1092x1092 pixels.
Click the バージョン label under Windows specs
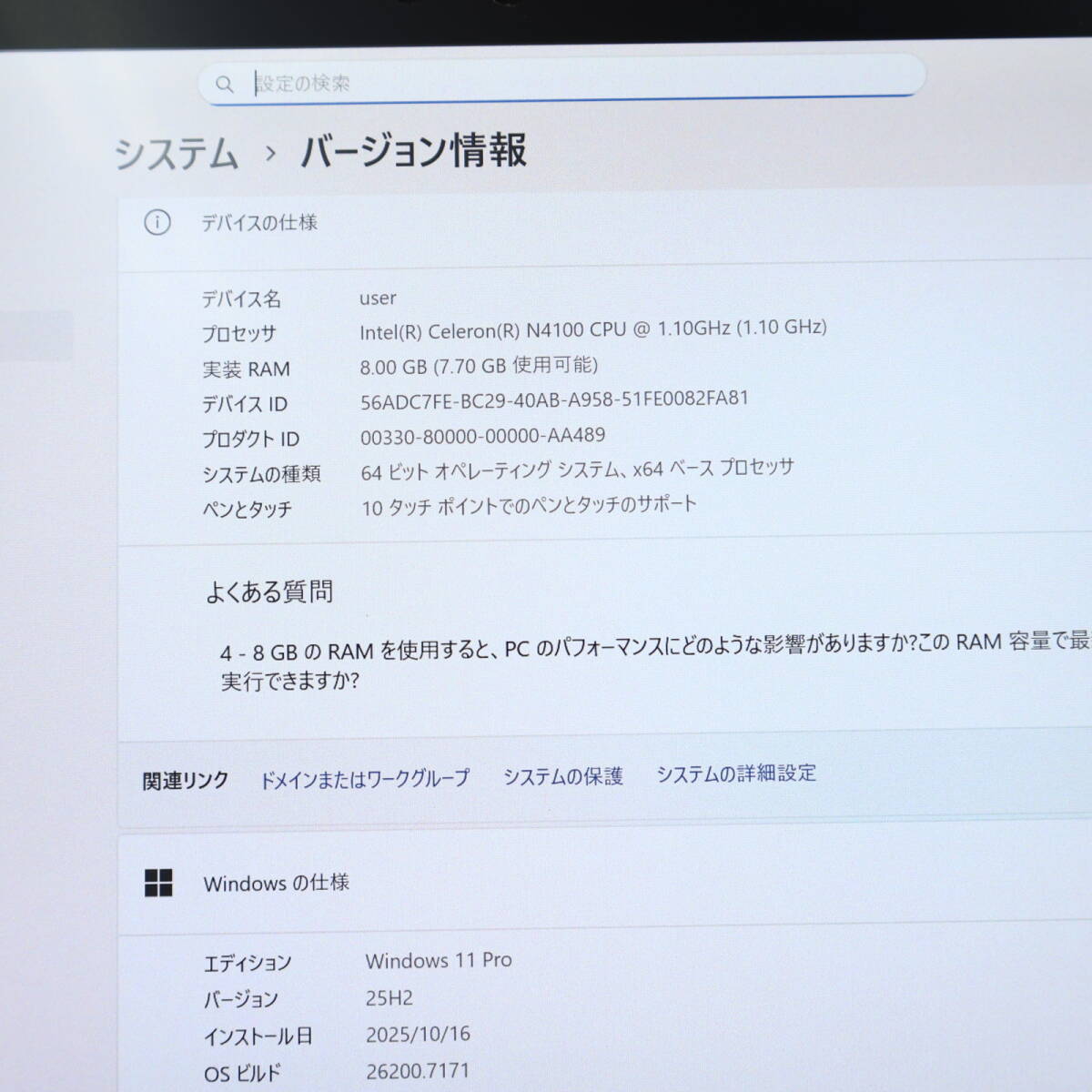coord(240,999)
